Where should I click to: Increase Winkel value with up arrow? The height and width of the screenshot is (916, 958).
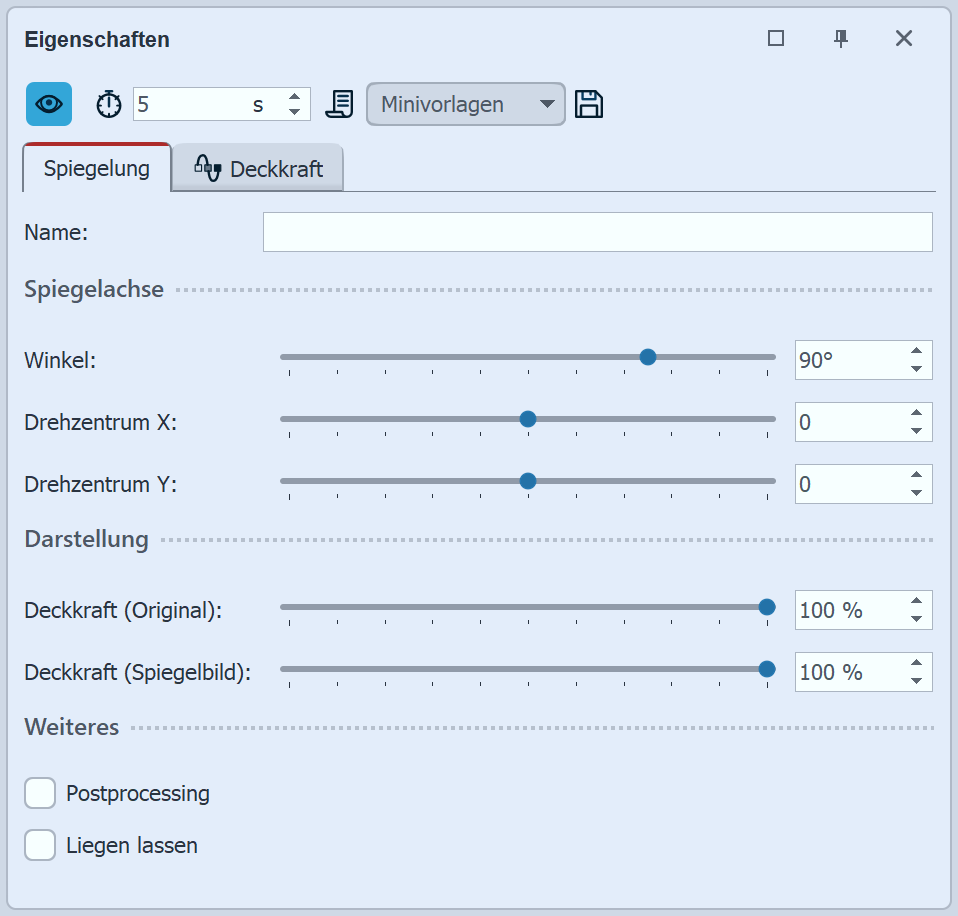pyautogui.click(x=916, y=351)
